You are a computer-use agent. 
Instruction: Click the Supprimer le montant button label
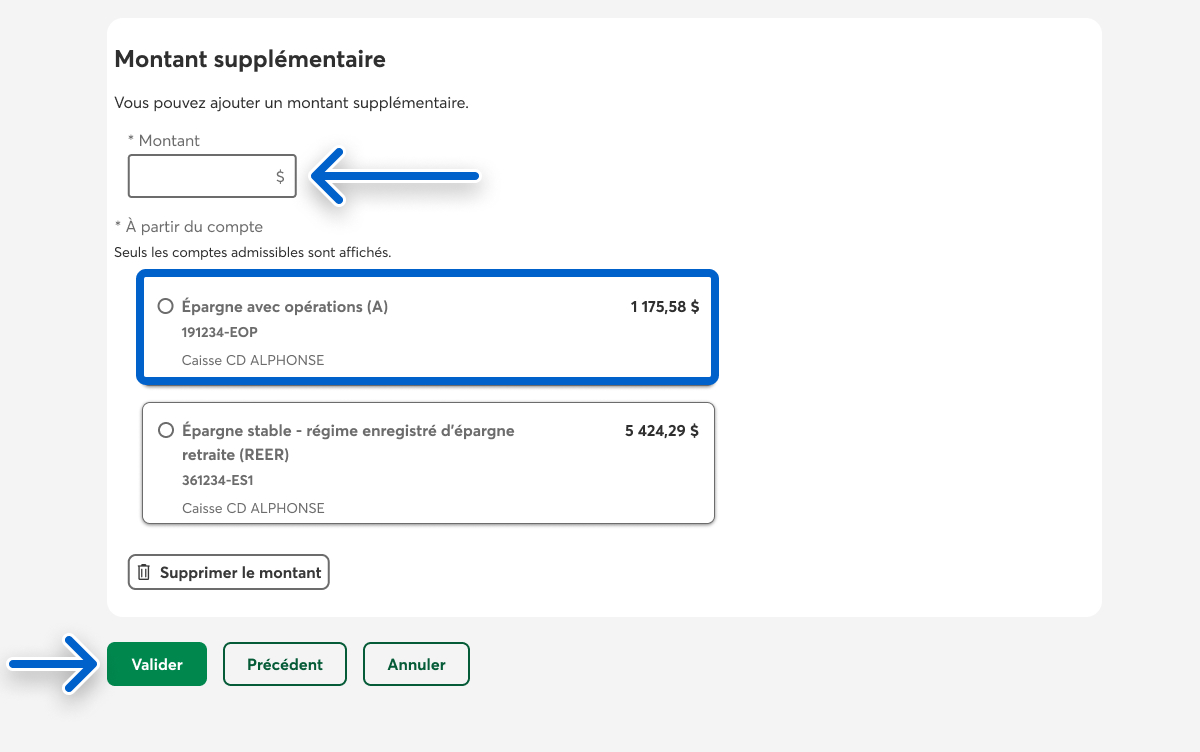click(240, 573)
